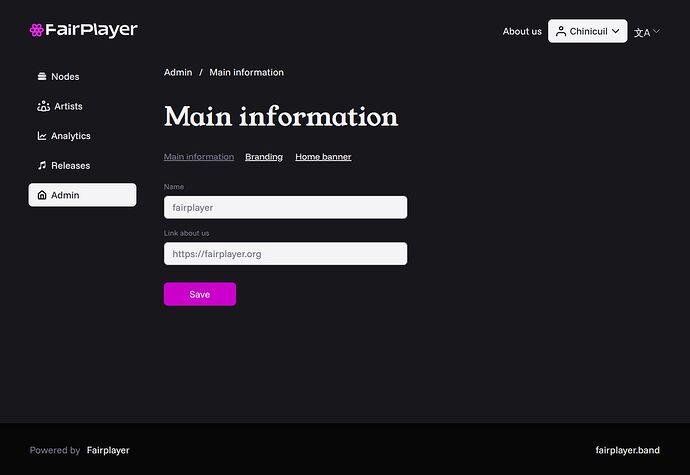Click the Name field label
Image resolution: width=690 pixels, height=475 pixels.
(174, 187)
